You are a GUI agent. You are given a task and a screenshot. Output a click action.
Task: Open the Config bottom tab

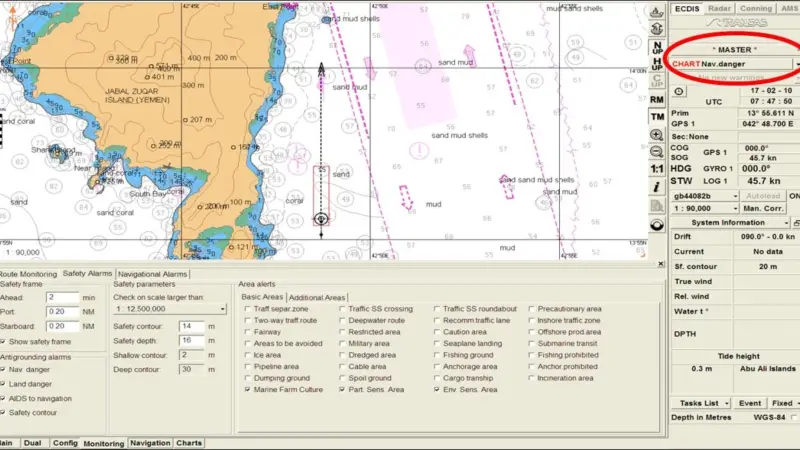[x=65, y=443]
